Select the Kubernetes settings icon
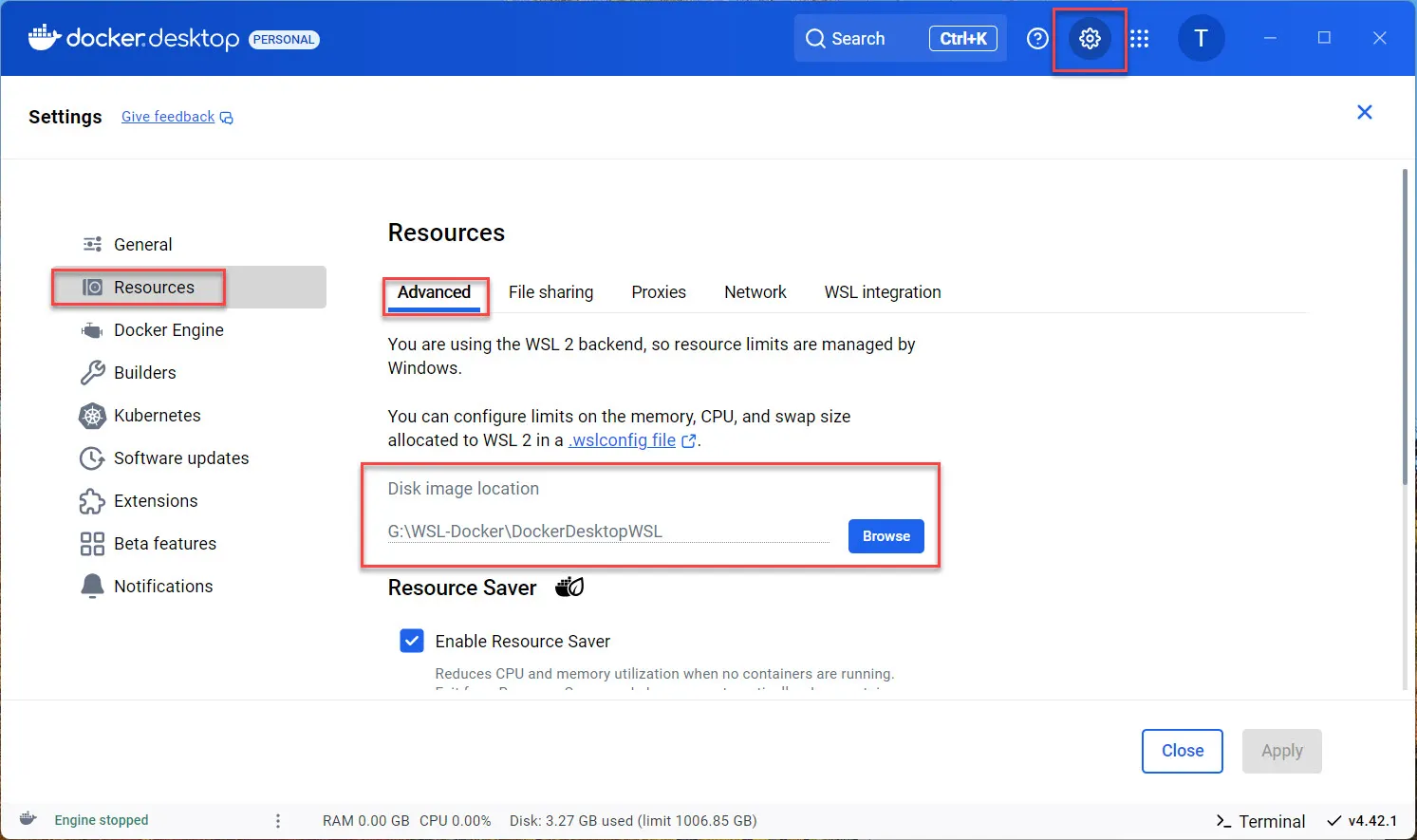 tap(91, 415)
